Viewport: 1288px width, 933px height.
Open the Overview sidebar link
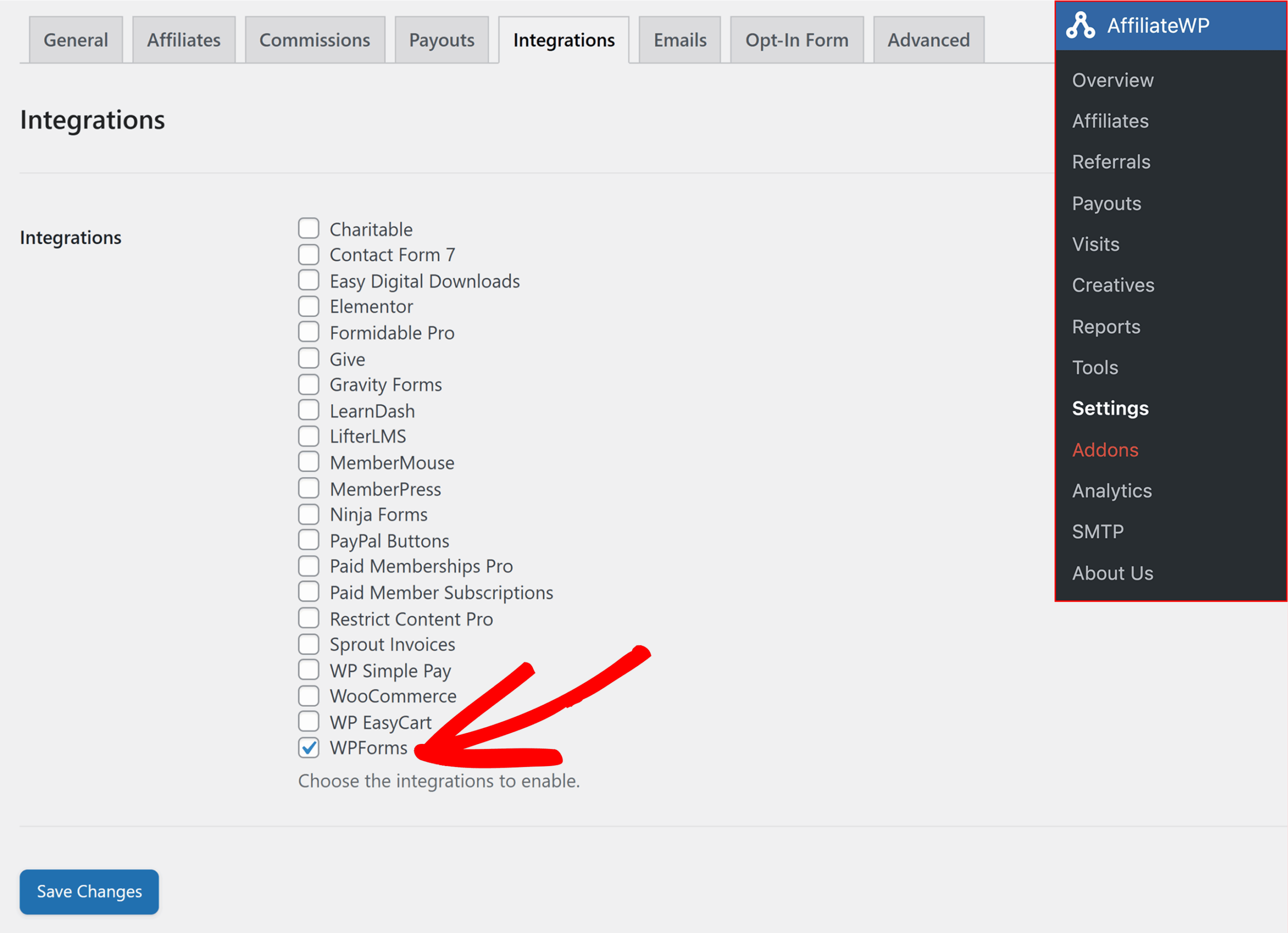[x=1112, y=80]
